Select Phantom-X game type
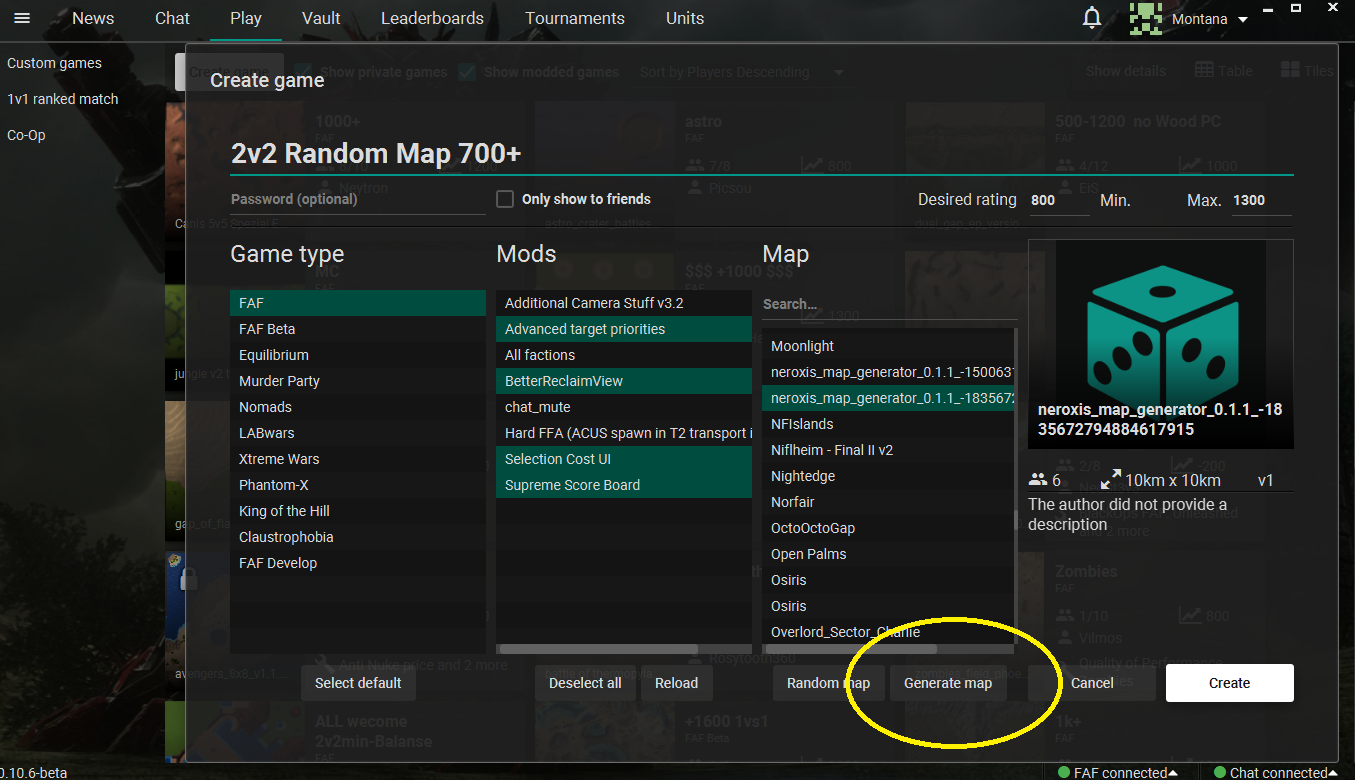1355x780 pixels. pos(358,485)
